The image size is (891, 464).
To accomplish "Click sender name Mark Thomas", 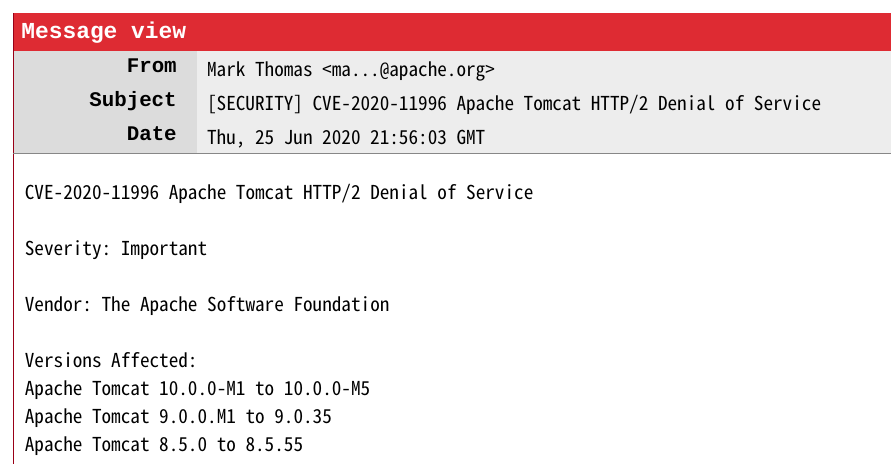I will pyautogui.click(x=260, y=70).
